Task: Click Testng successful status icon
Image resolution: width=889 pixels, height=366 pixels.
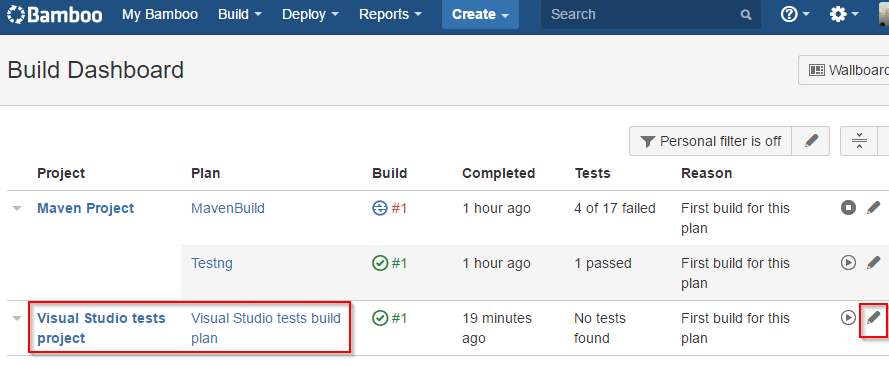Action: 379,263
